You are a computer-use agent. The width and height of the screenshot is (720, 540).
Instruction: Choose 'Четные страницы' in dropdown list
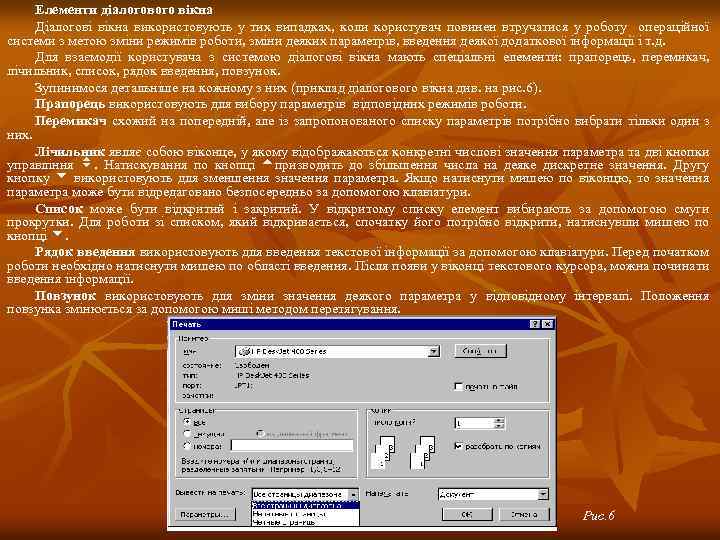click(x=305, y=522)
